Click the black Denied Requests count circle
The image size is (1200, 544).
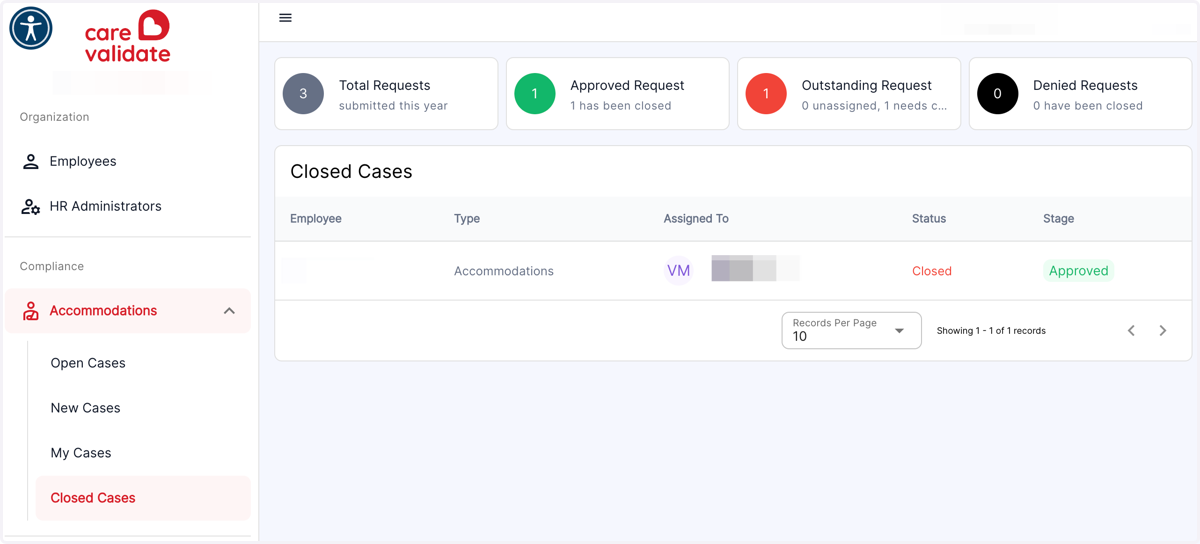point(997,94)
